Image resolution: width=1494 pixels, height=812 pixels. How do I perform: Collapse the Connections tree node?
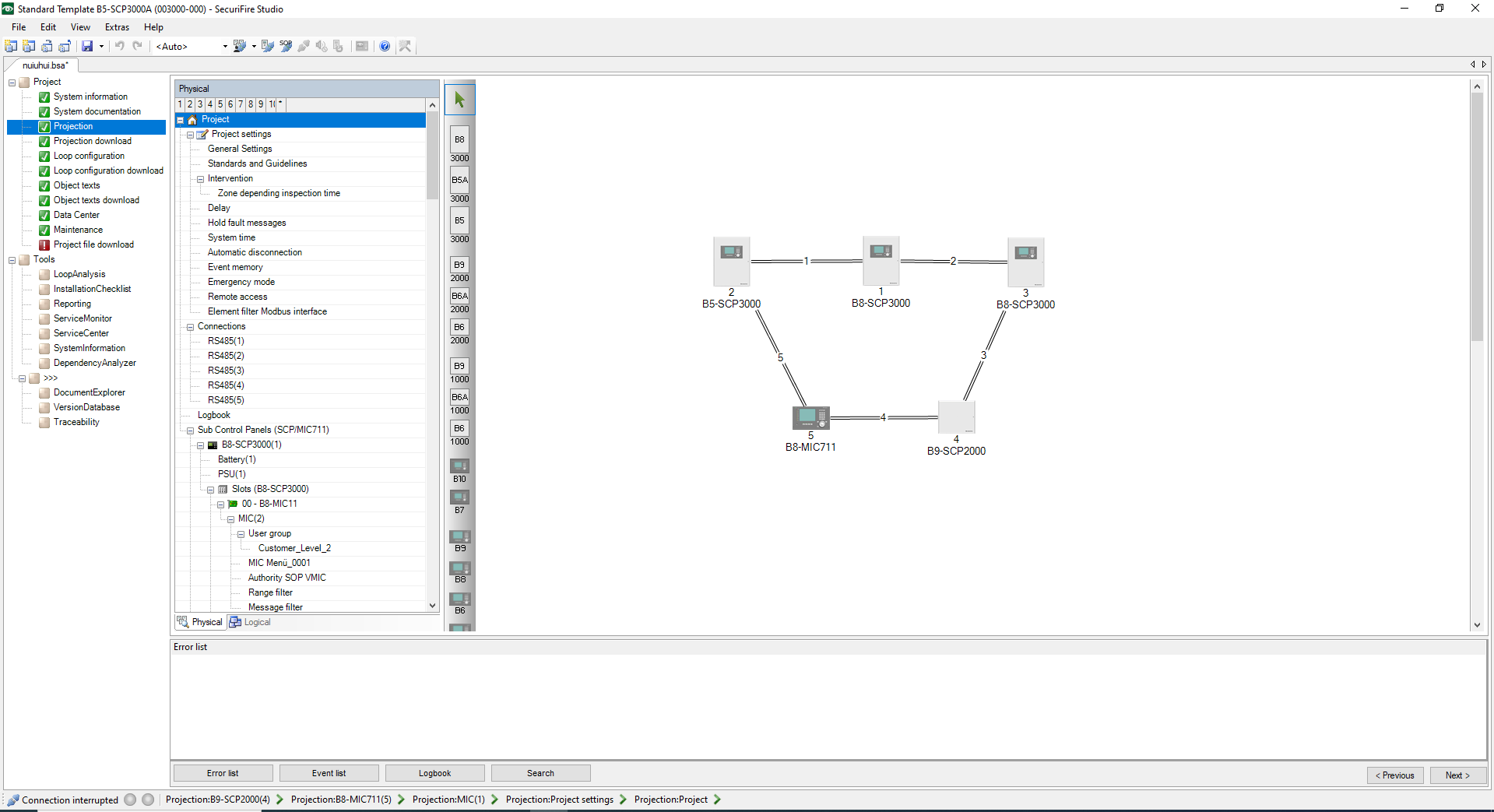click(190, 327)
